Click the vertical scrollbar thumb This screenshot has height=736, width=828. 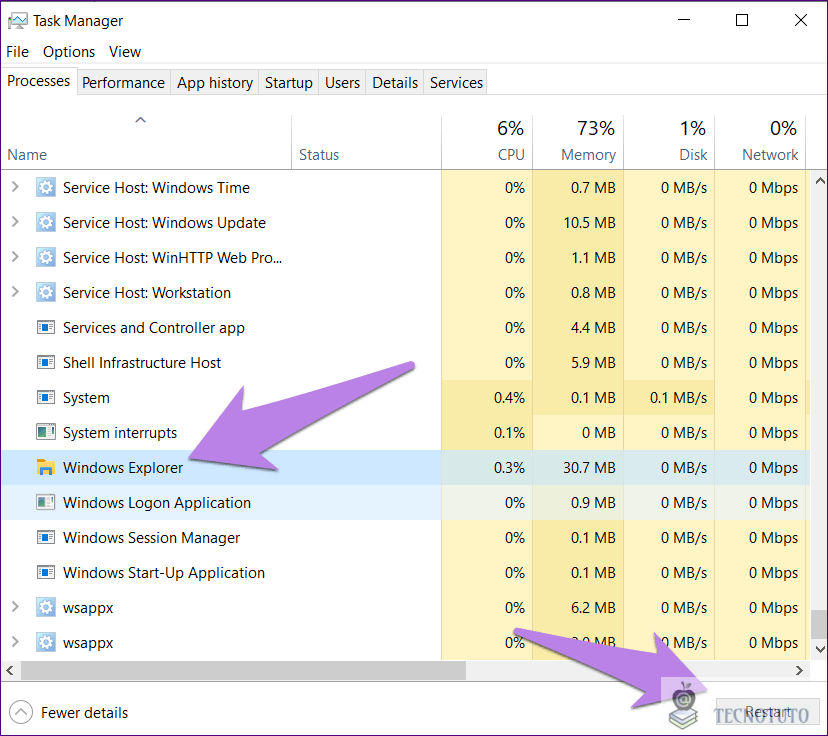820,624
